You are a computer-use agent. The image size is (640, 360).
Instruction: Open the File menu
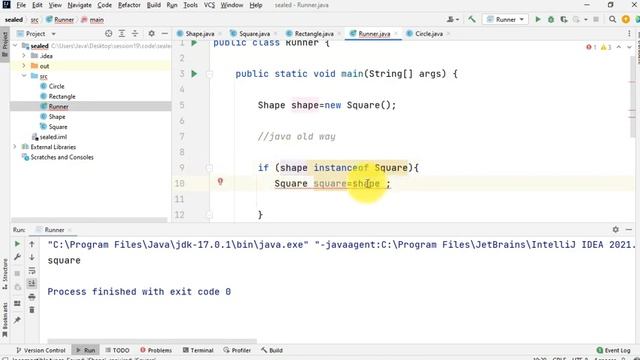(21, 5)
